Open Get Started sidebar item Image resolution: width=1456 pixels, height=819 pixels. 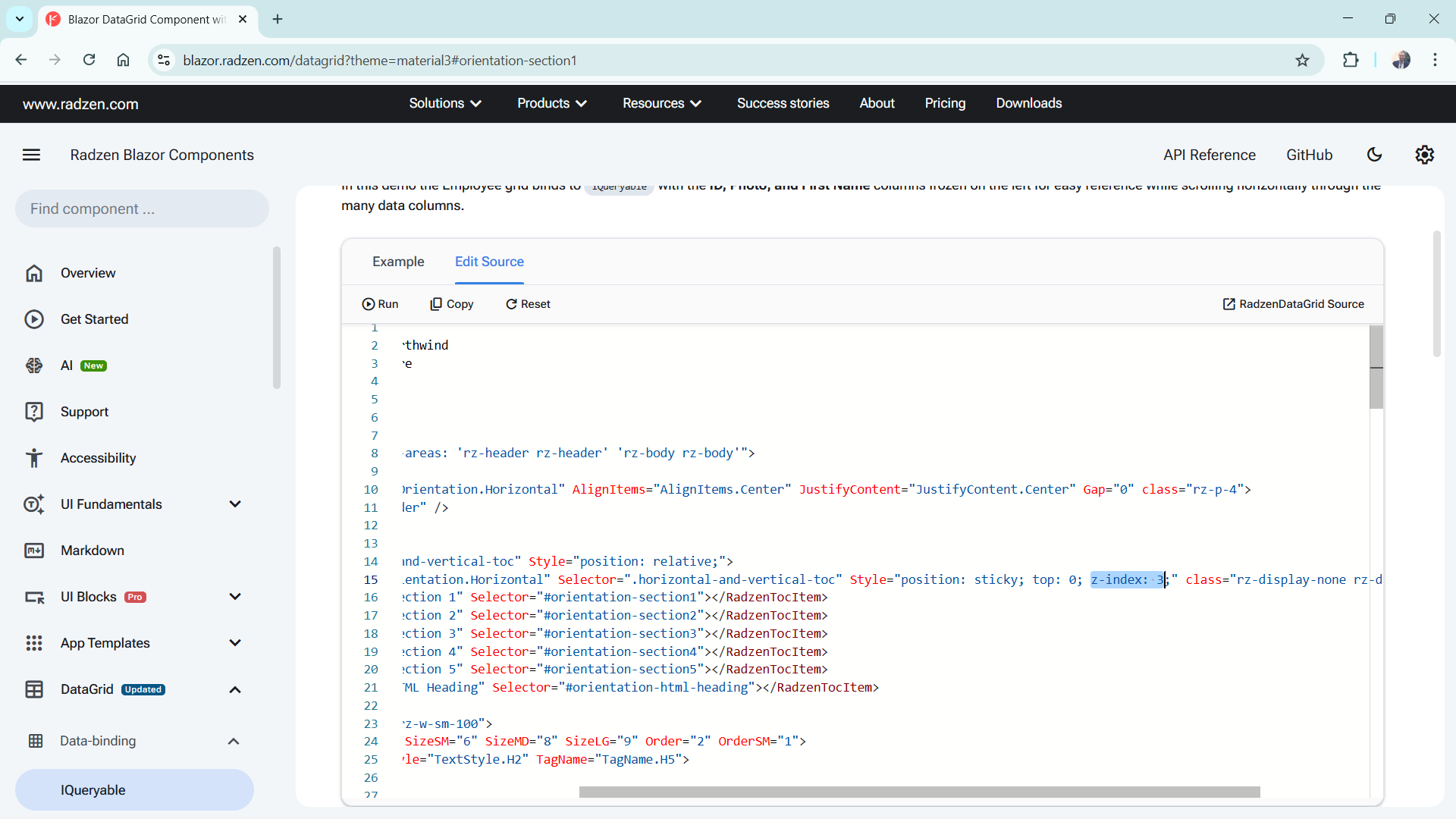tap(94, 319)
